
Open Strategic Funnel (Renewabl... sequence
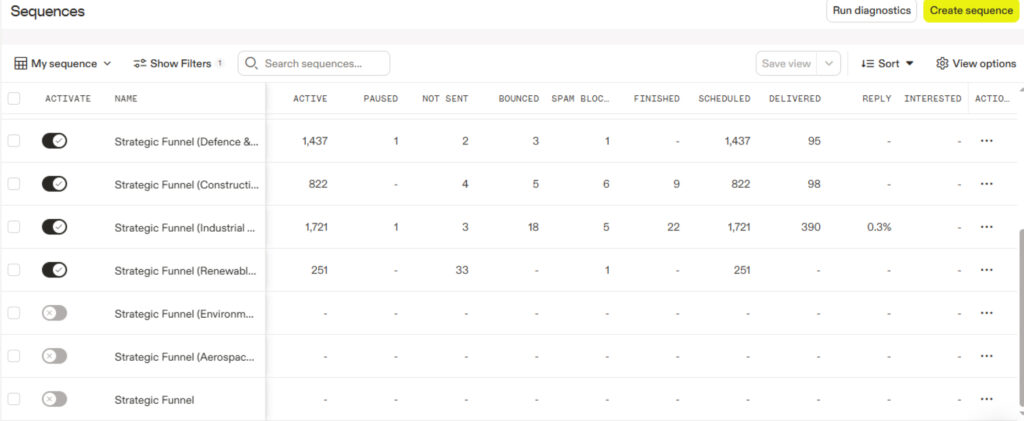pos(185,270)
